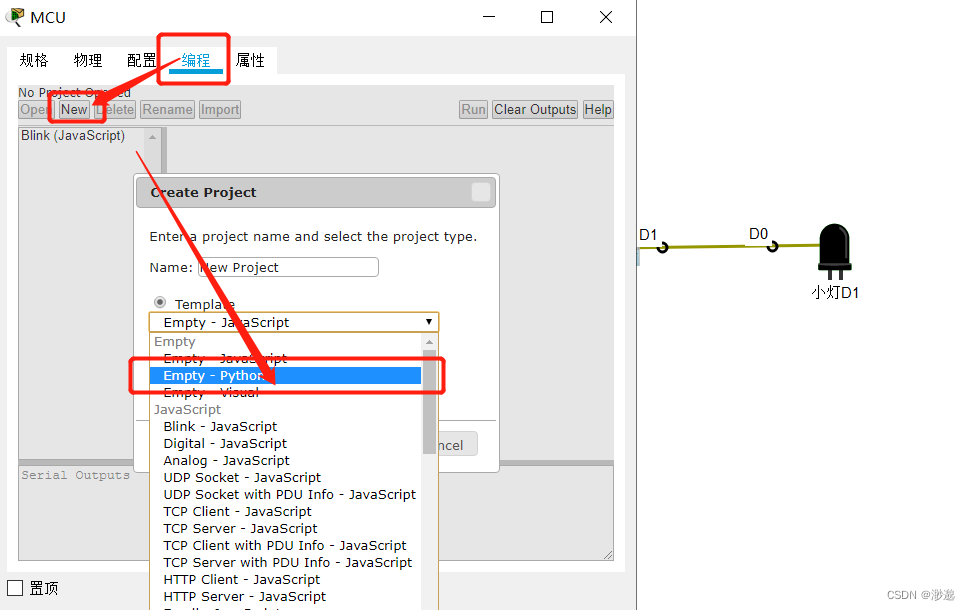Click the Open button

point(36,110)
